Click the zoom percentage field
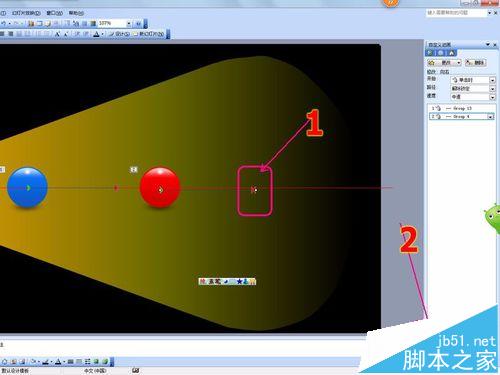Viewport: 500px width, 375px height. (x=112, y=23)
